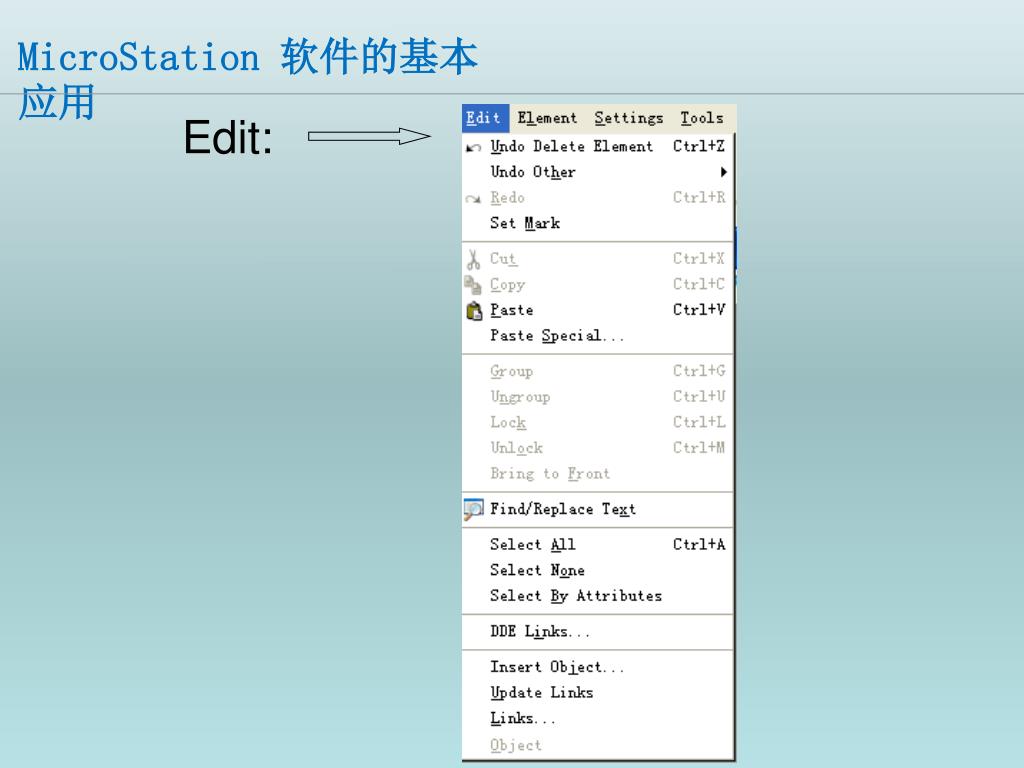Viewport: 1024px width, 768px height.
Task: Click the Copy pages icon
Action: click(x=473, y=285)
